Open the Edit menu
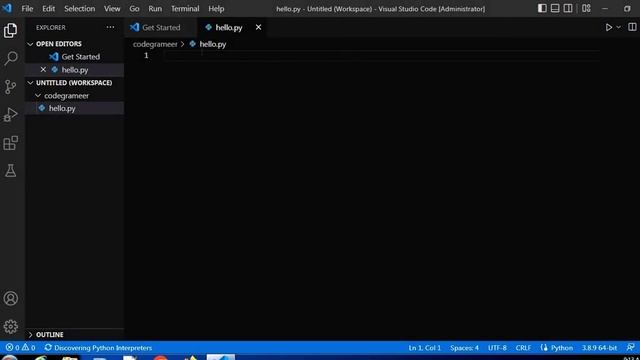 pos(49,9)
